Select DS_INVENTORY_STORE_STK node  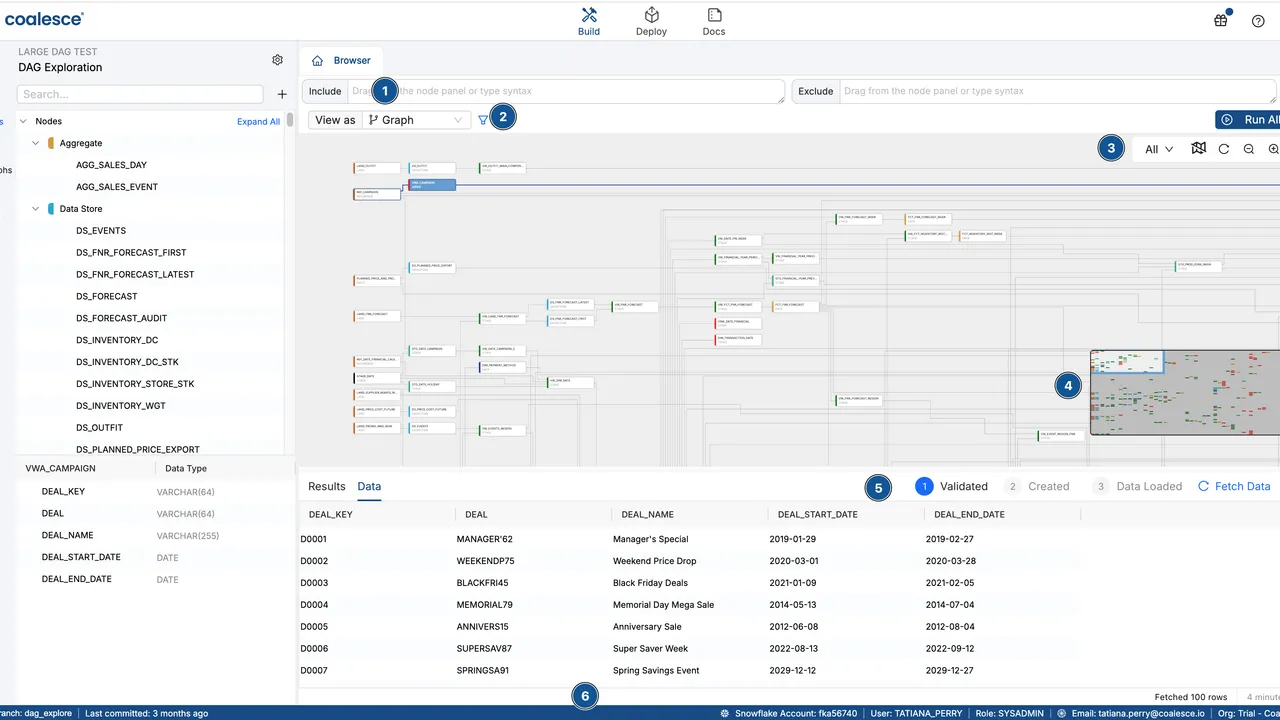tap(135, 384)
